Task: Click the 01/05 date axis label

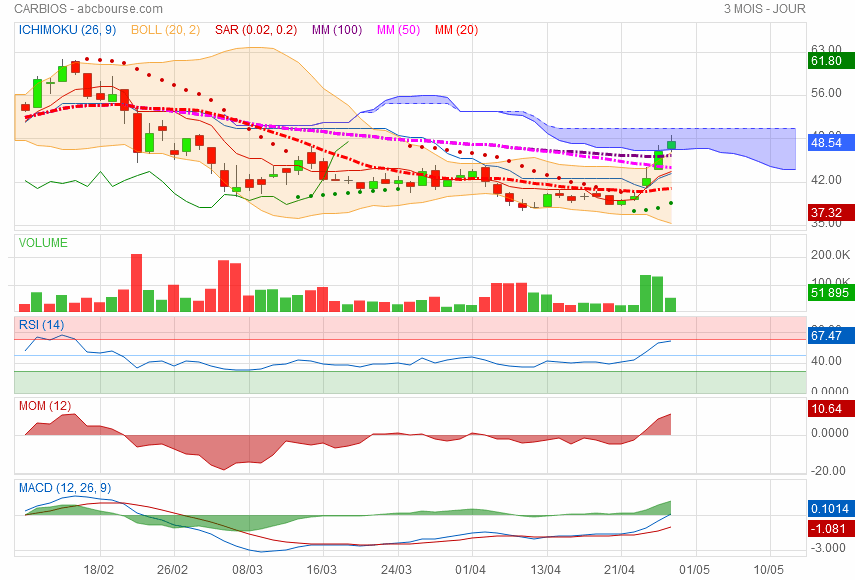Action: coord(694,570)
